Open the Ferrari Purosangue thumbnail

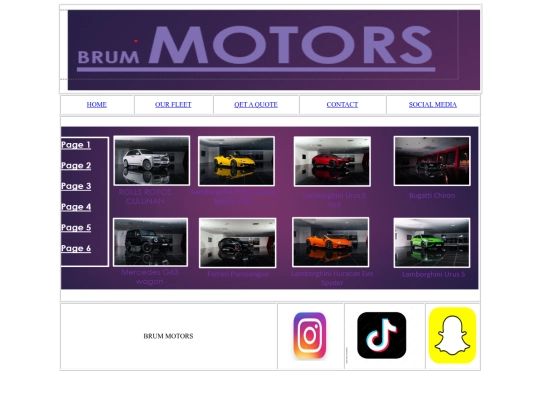pos(238,243)
